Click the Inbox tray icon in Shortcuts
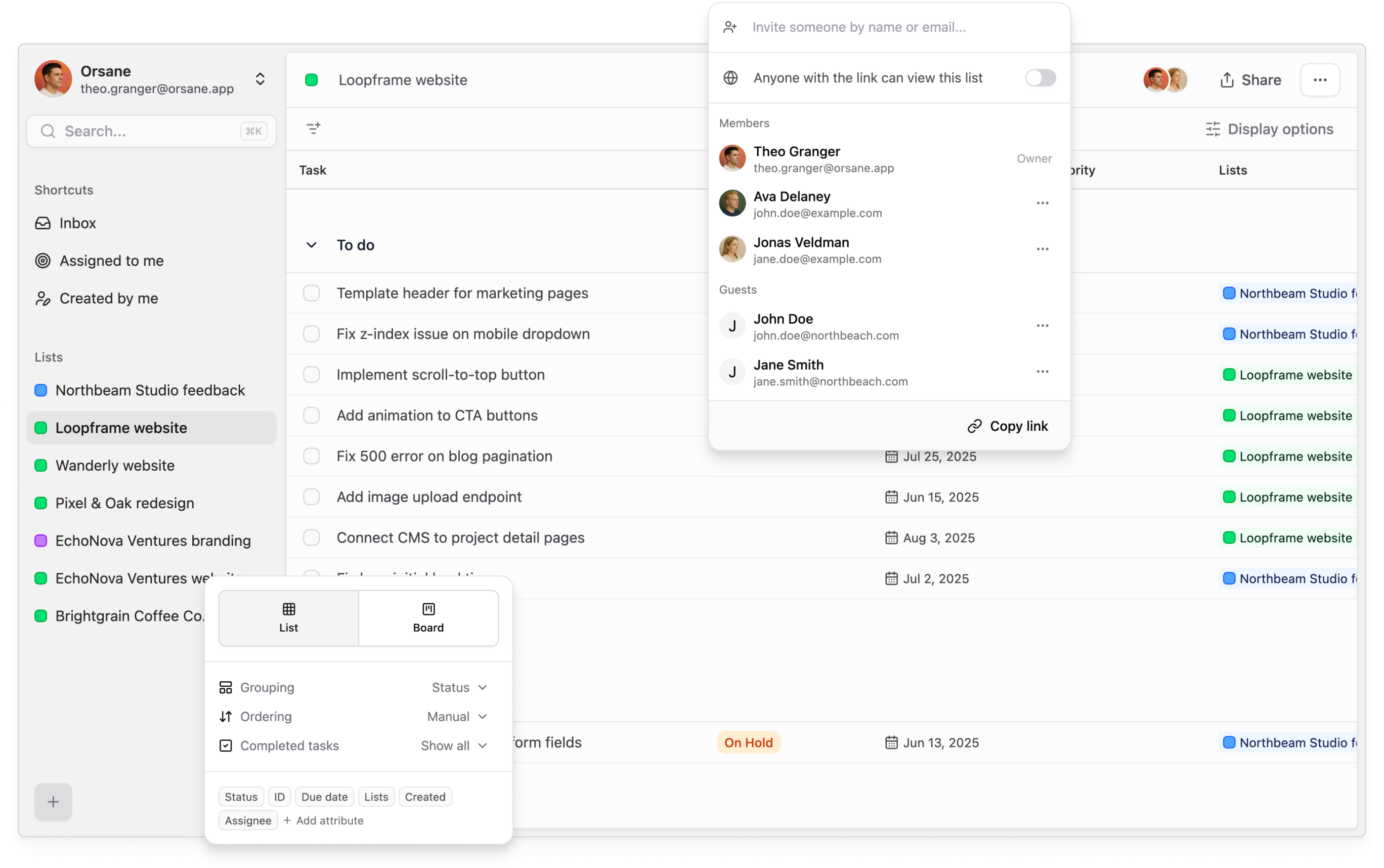The image size is (1384, 868). (x=43, y=223)
